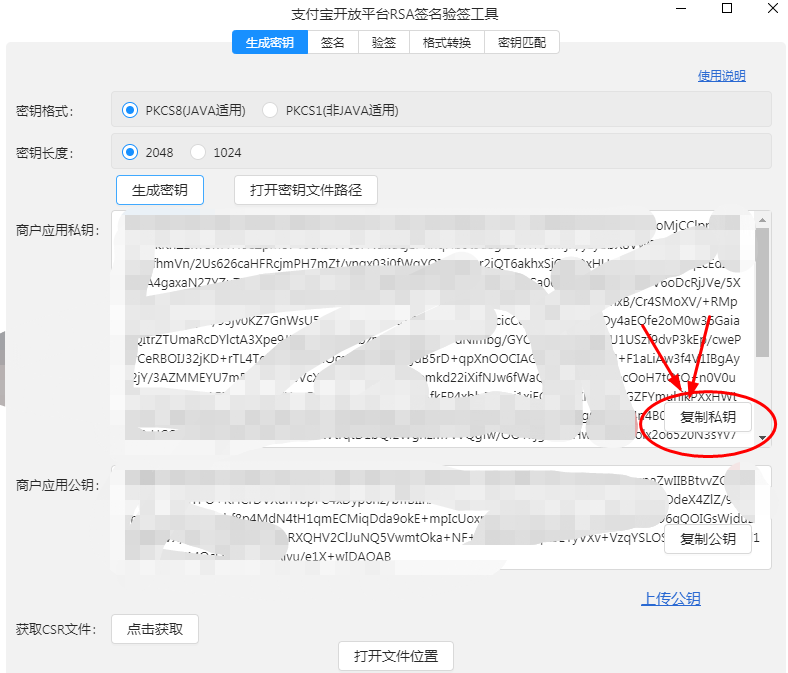The width and height of the screenshot is (788, 673).
Task: Open the 密钥匹配 tab
Action: pos(522,42)
